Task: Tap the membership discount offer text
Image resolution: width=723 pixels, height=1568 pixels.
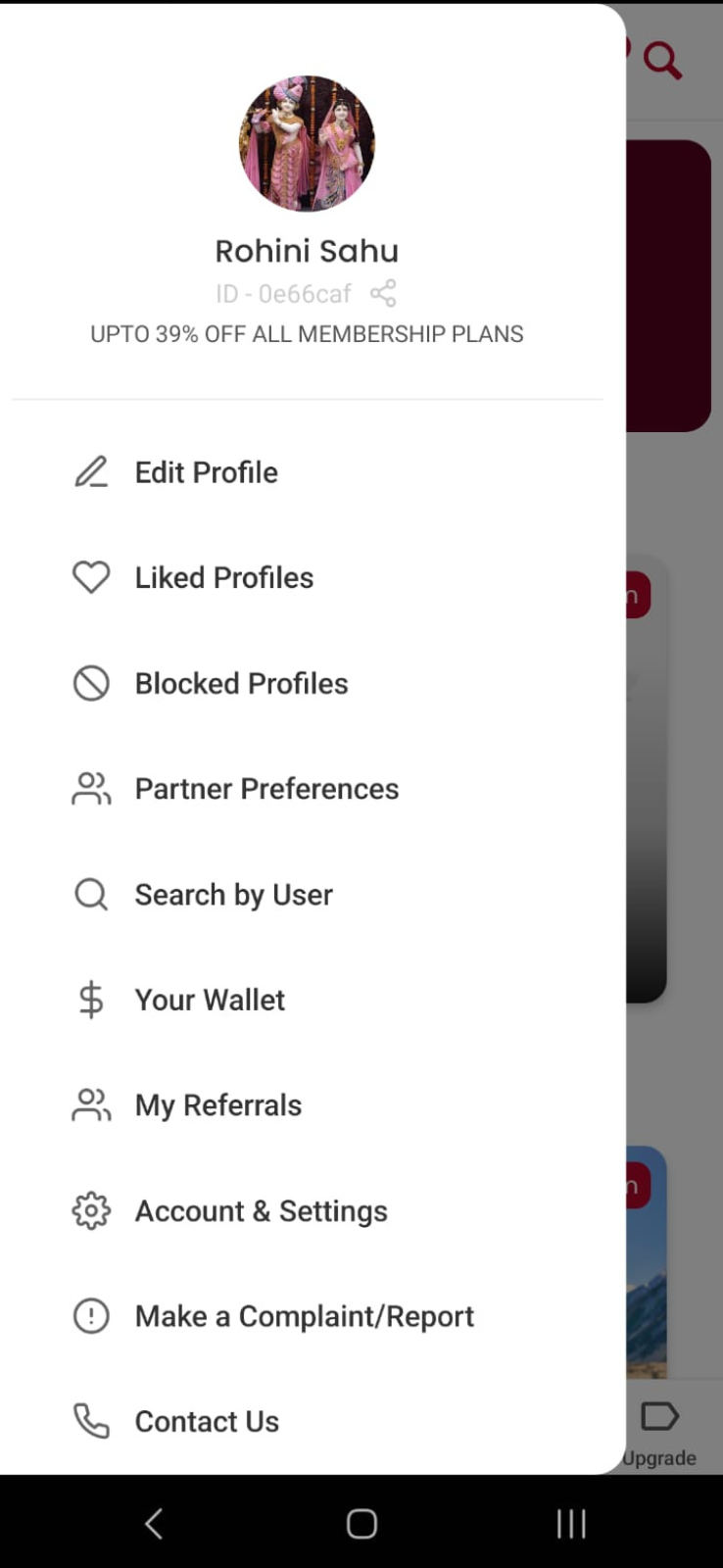Action: [x=307, y=334]
